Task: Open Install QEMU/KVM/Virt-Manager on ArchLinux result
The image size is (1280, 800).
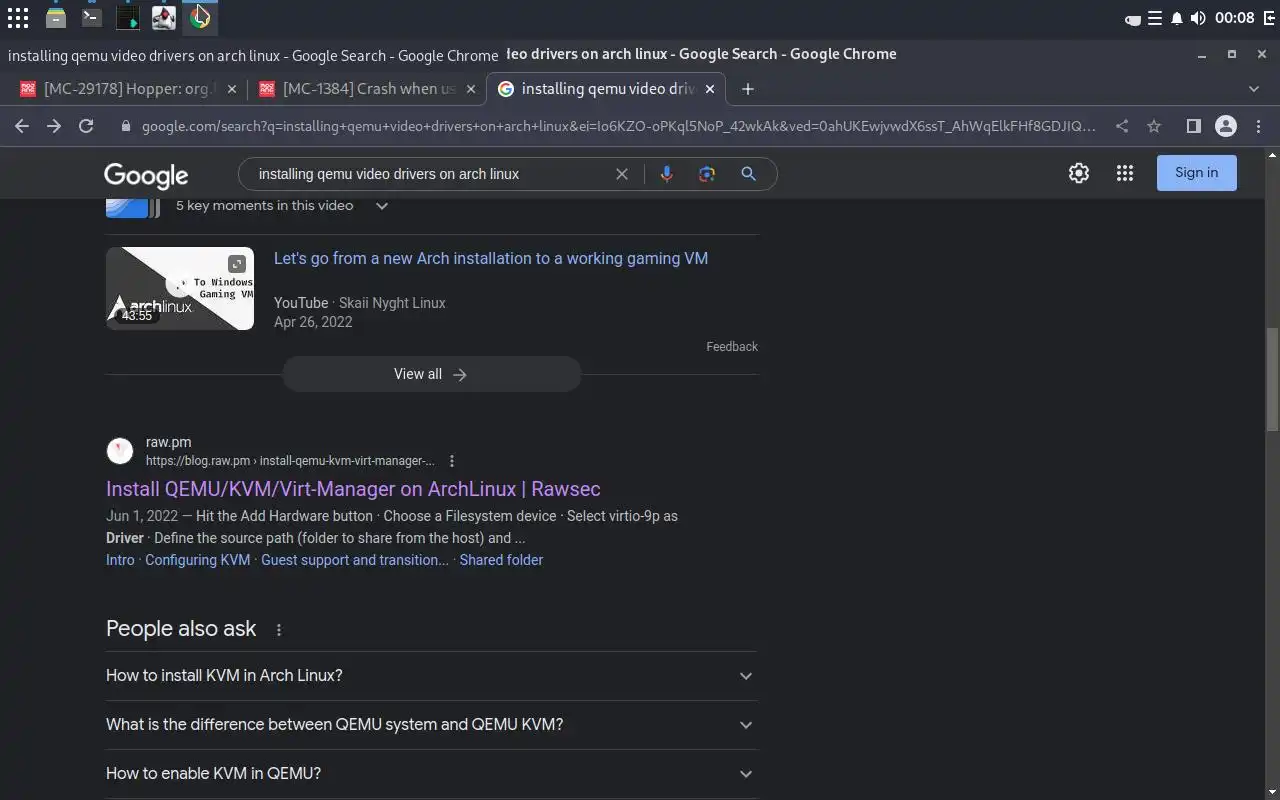Action: tap(353, 489)
